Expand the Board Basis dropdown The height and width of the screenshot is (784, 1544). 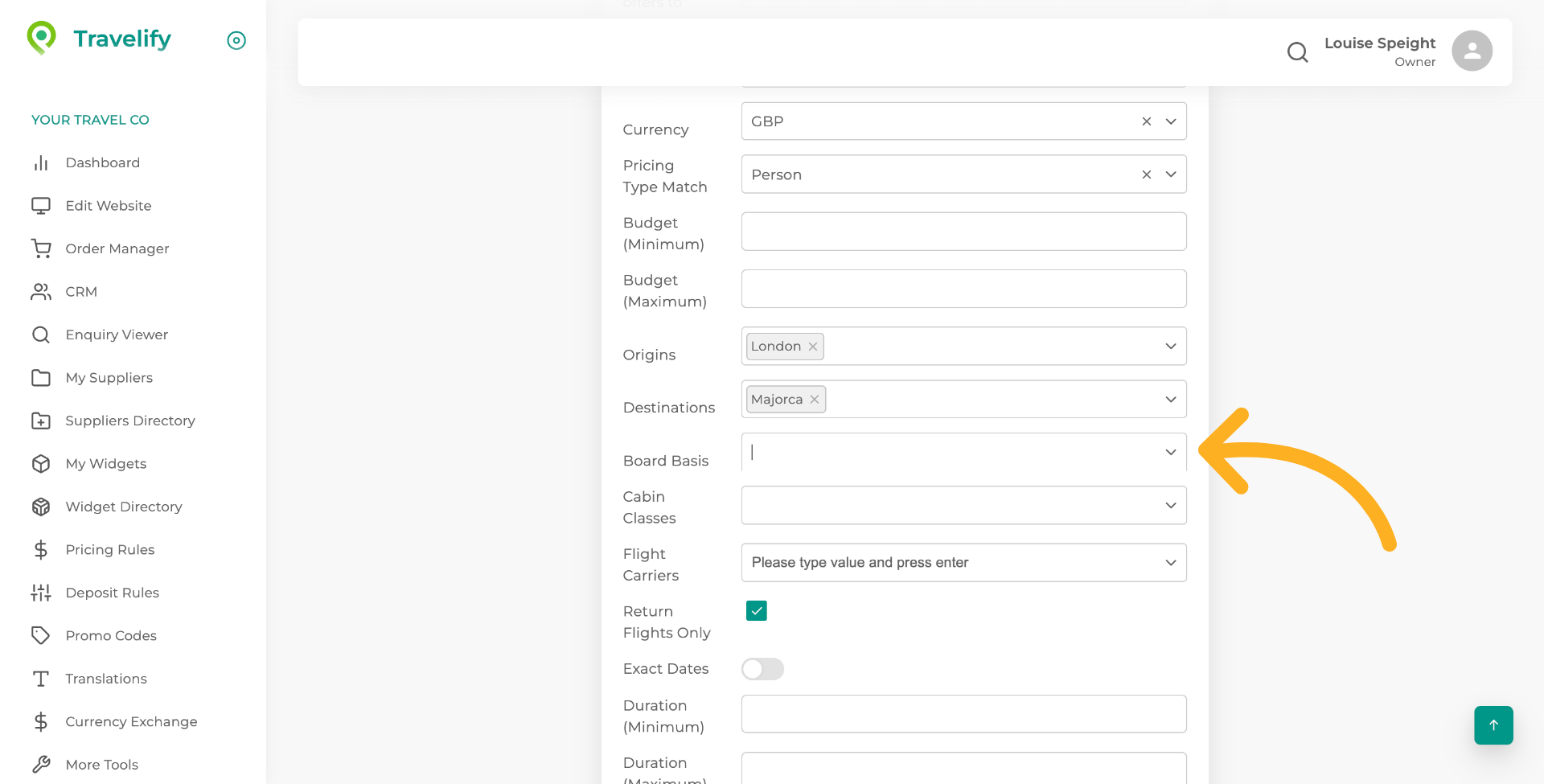tap(1171, 452)
